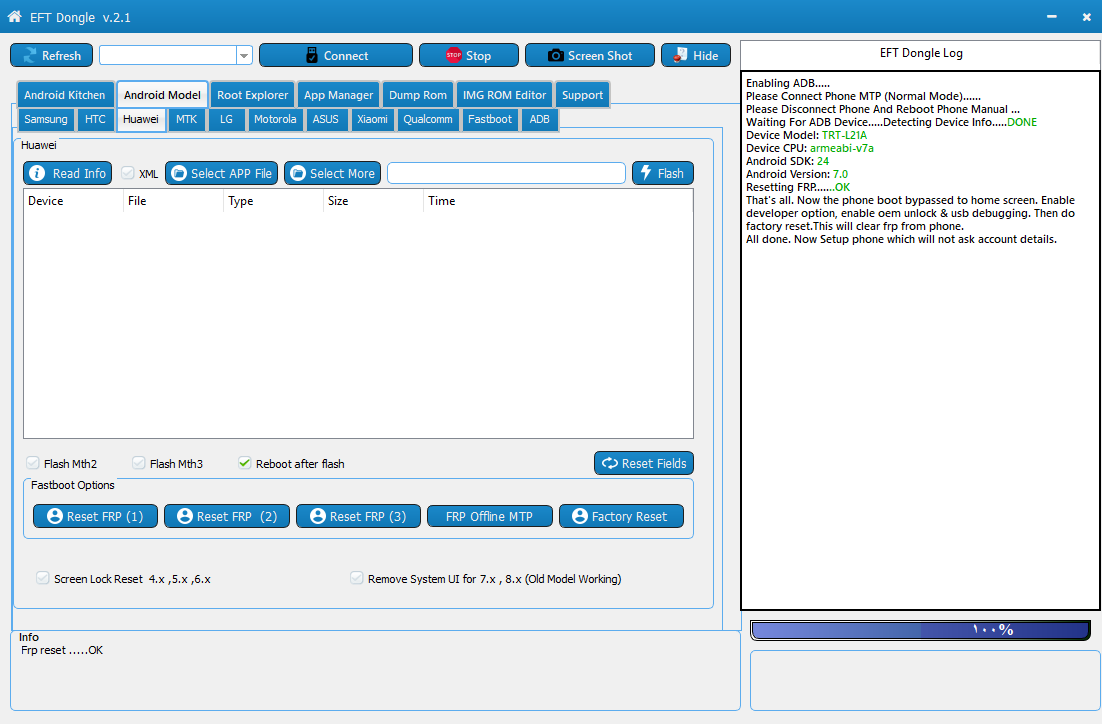Open the device port dropdown arrow

(244, 56)
